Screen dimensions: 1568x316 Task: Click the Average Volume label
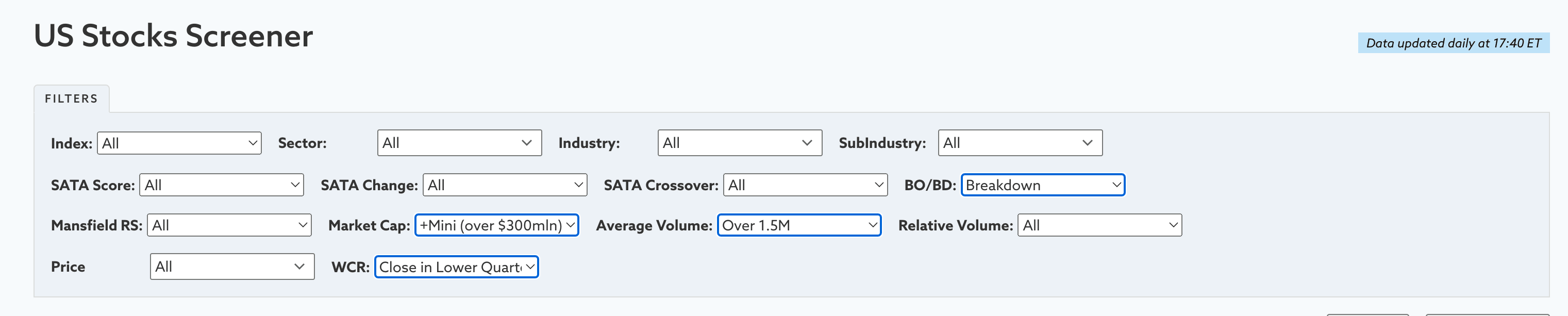[x=654, y=225]
